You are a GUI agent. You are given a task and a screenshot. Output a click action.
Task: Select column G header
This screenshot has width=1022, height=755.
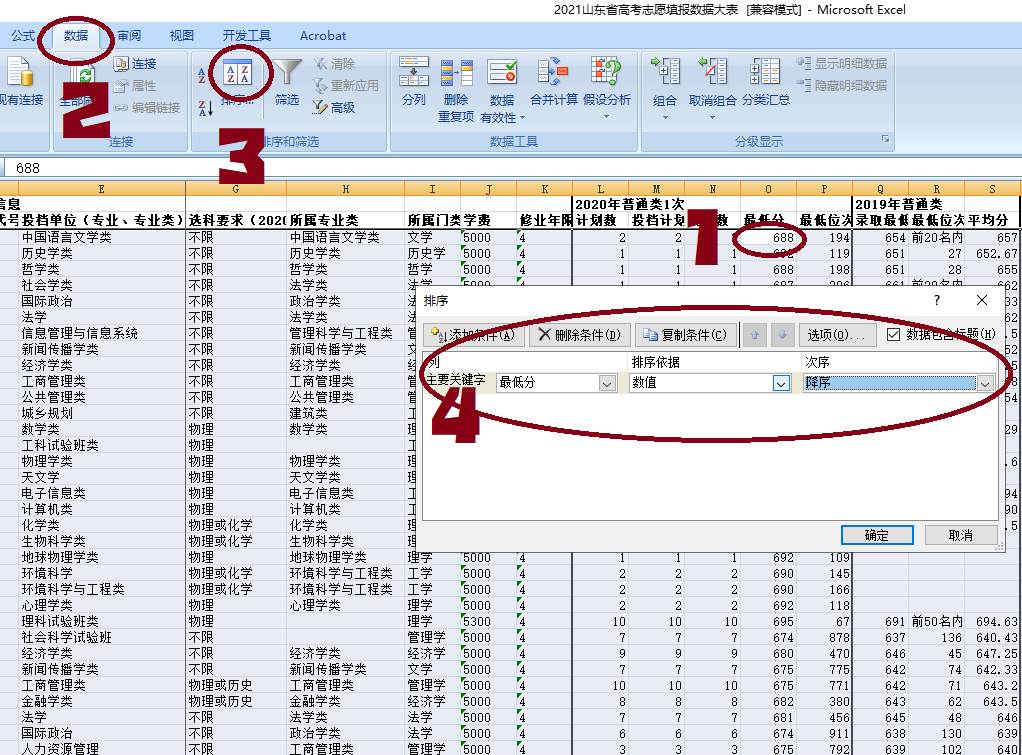tap(236, 189)
